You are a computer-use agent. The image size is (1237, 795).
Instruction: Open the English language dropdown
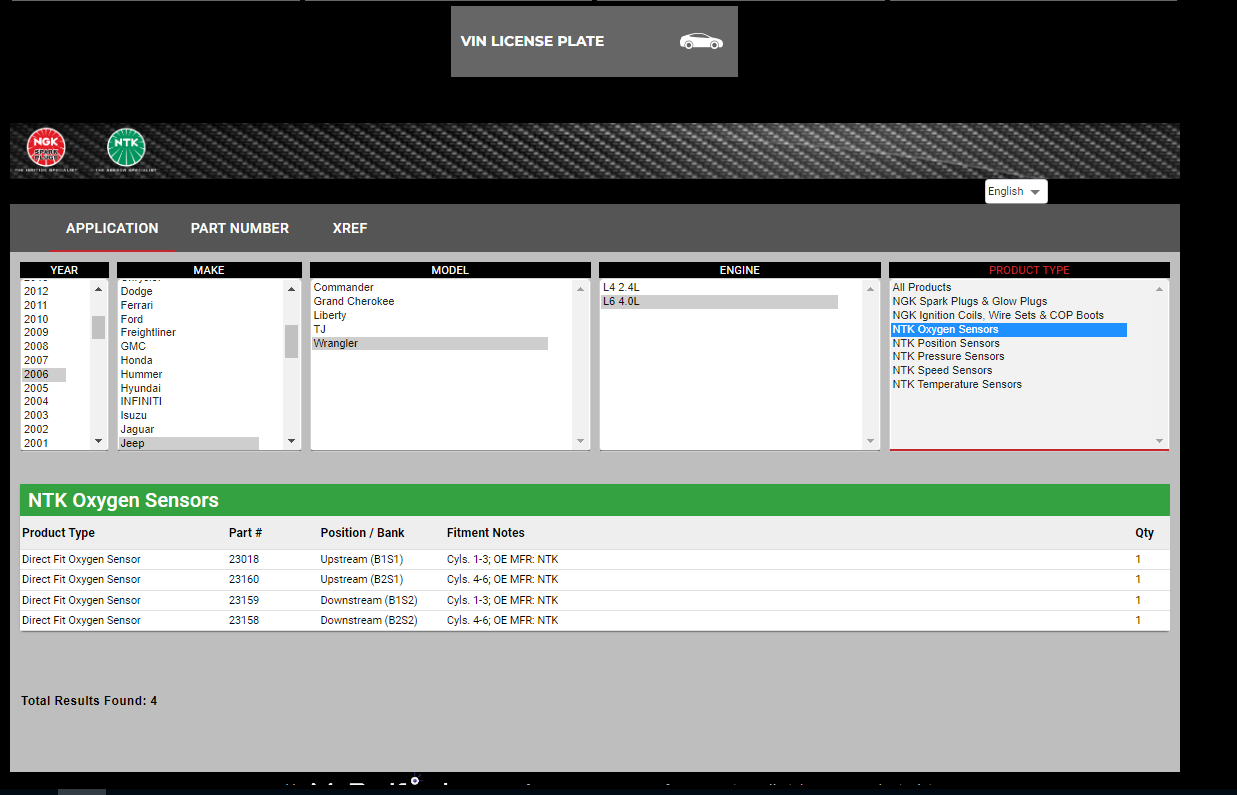[1015, 191]
